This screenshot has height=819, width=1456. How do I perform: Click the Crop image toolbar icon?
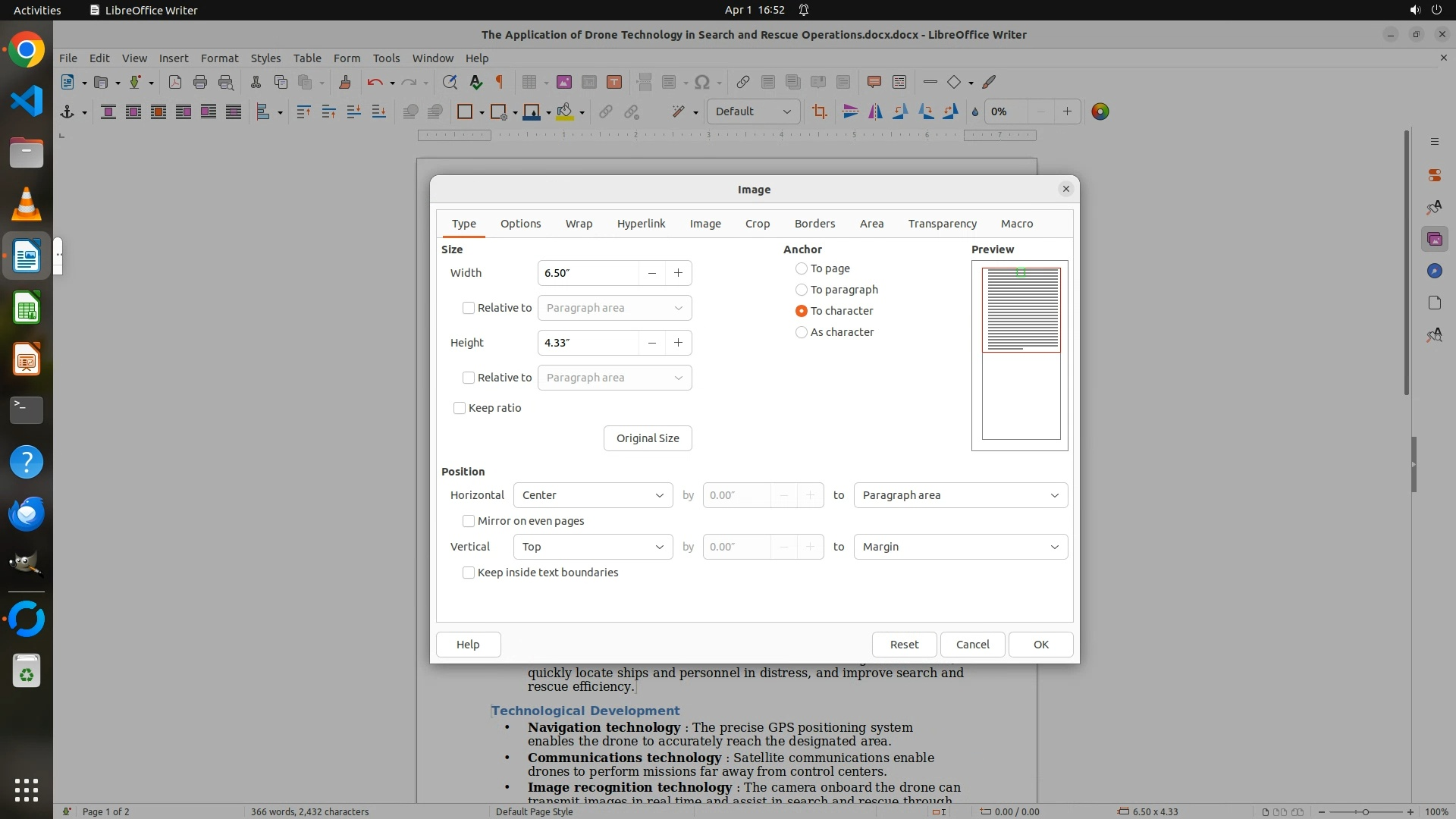tap(819, 111)
